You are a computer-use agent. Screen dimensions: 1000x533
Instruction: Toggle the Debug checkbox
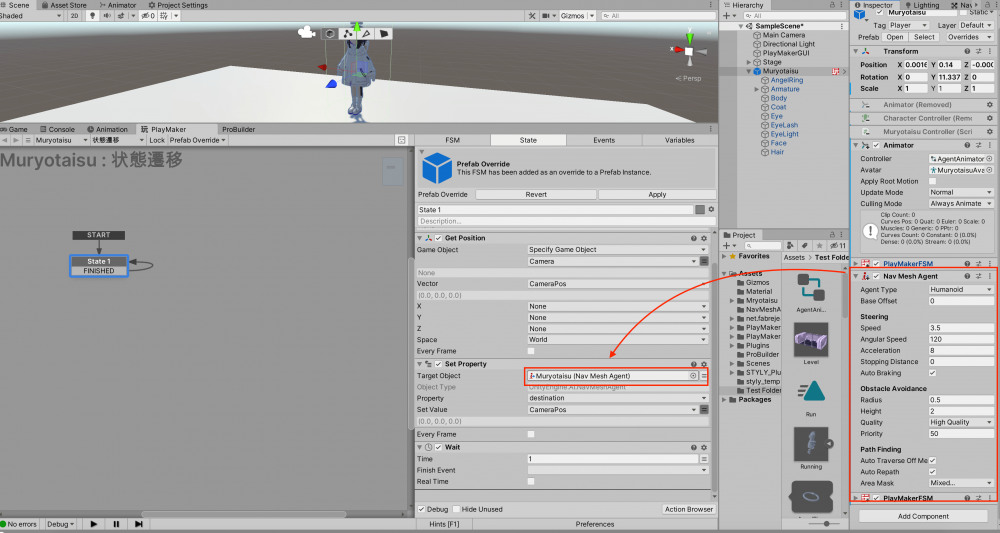(x=422, y=509)
